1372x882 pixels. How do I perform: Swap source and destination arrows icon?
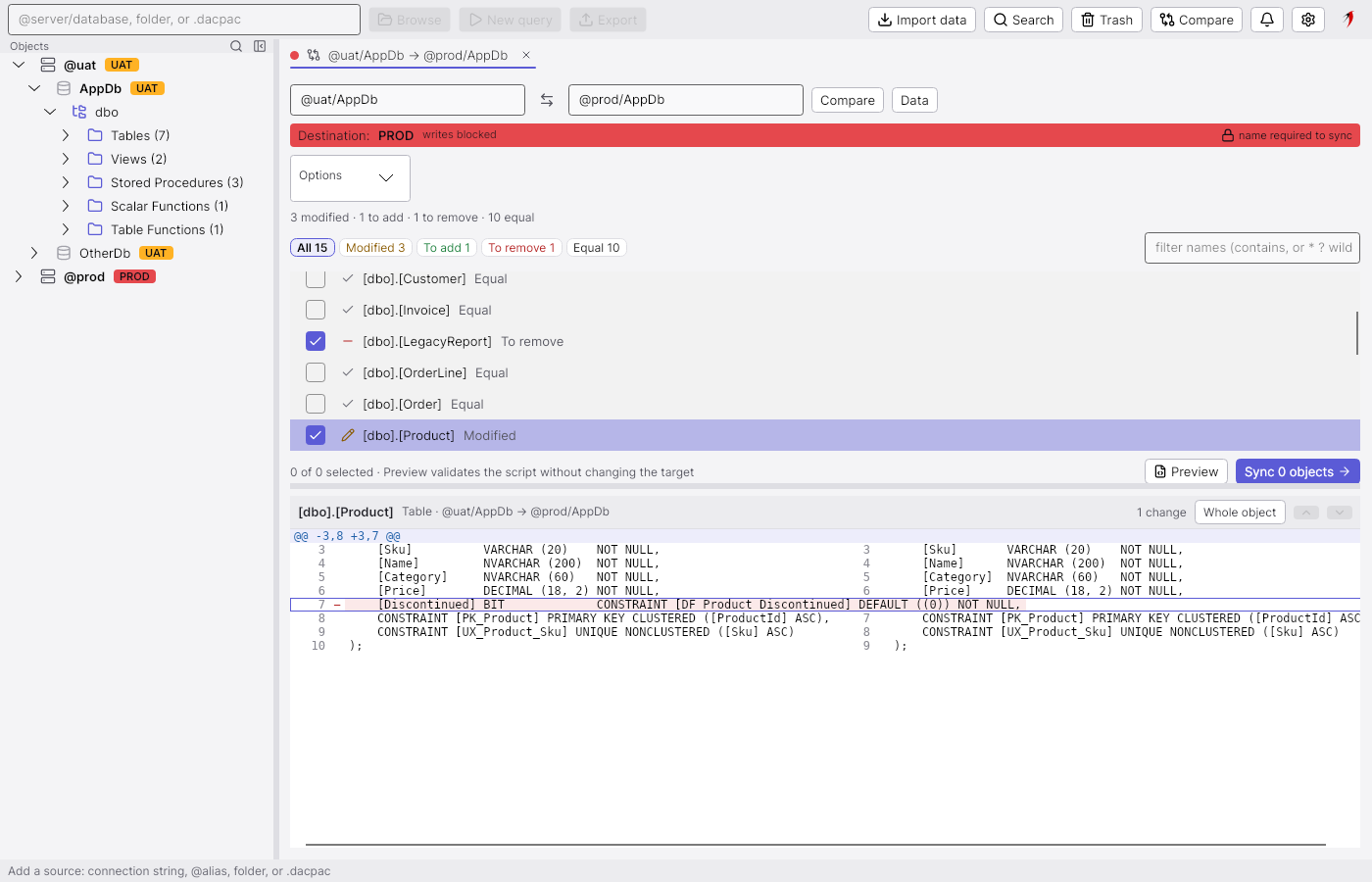tap(547, 100)
